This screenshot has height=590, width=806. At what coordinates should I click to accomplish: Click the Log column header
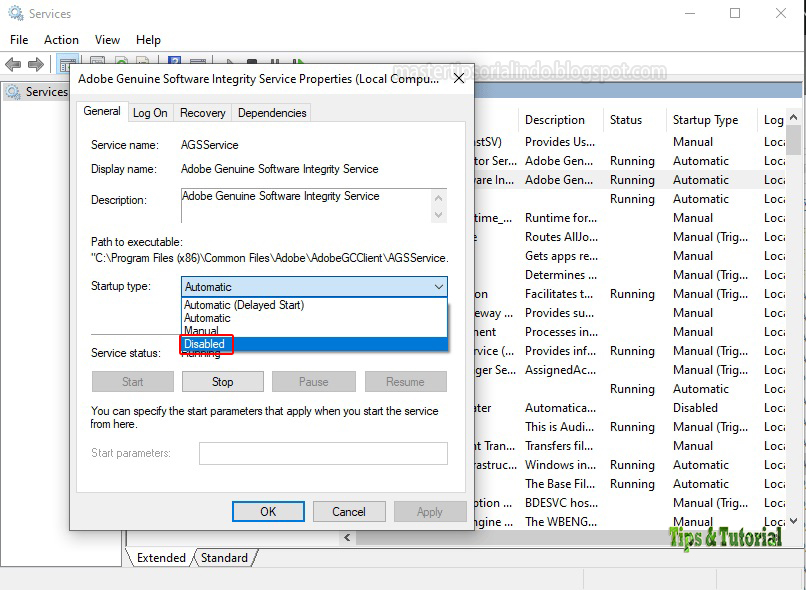point(772,120)
